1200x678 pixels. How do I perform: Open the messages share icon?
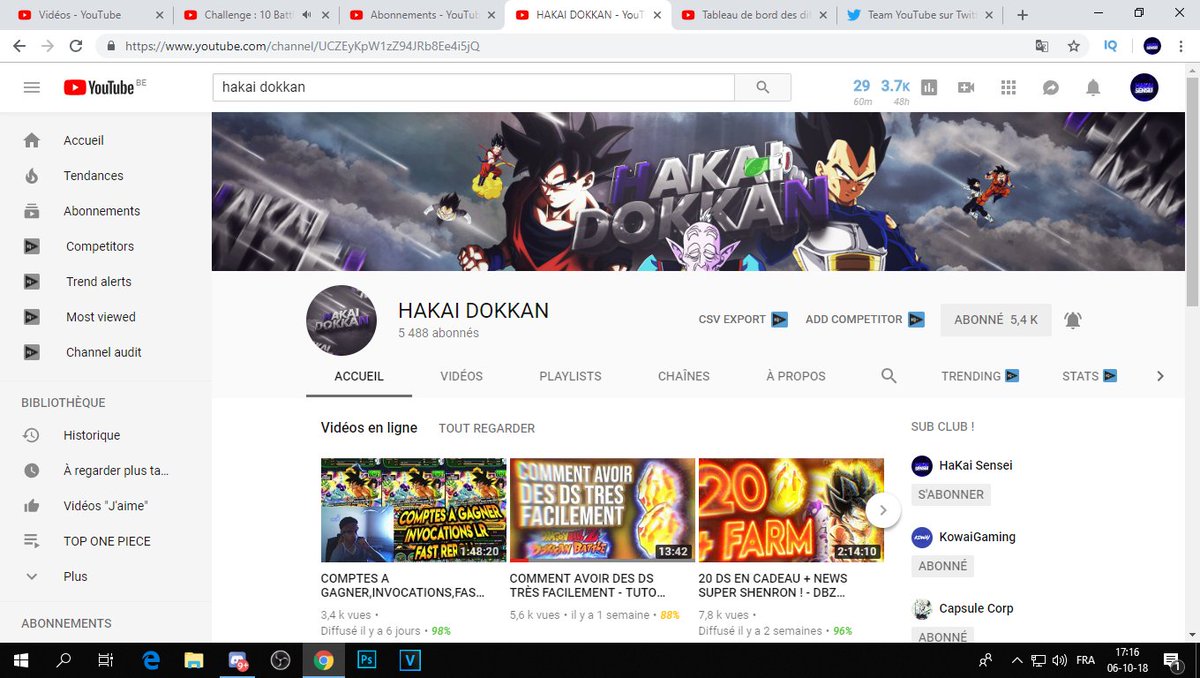[x=1051, y=88]
